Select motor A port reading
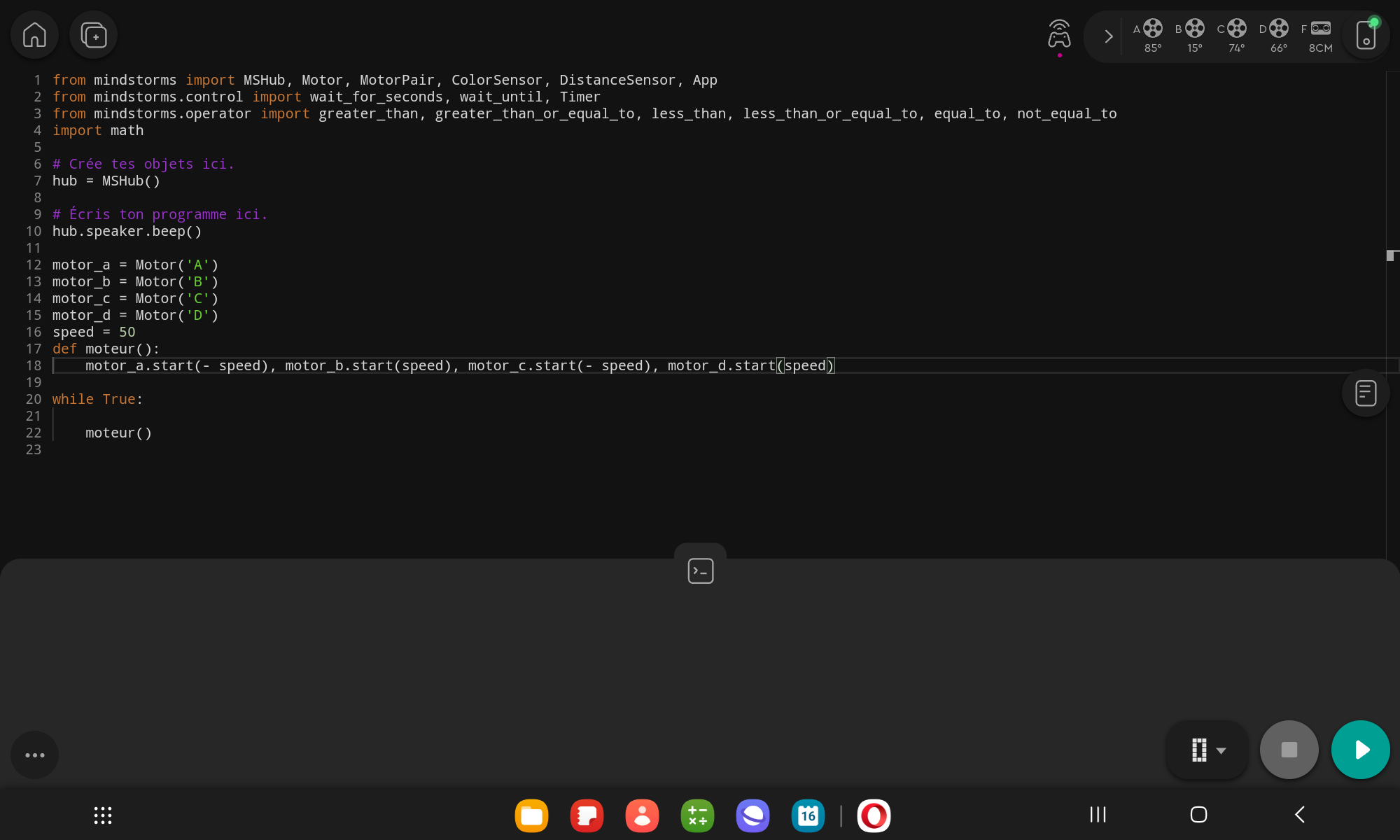This screenshot has height=840, width=1400. coord(1151,36)
